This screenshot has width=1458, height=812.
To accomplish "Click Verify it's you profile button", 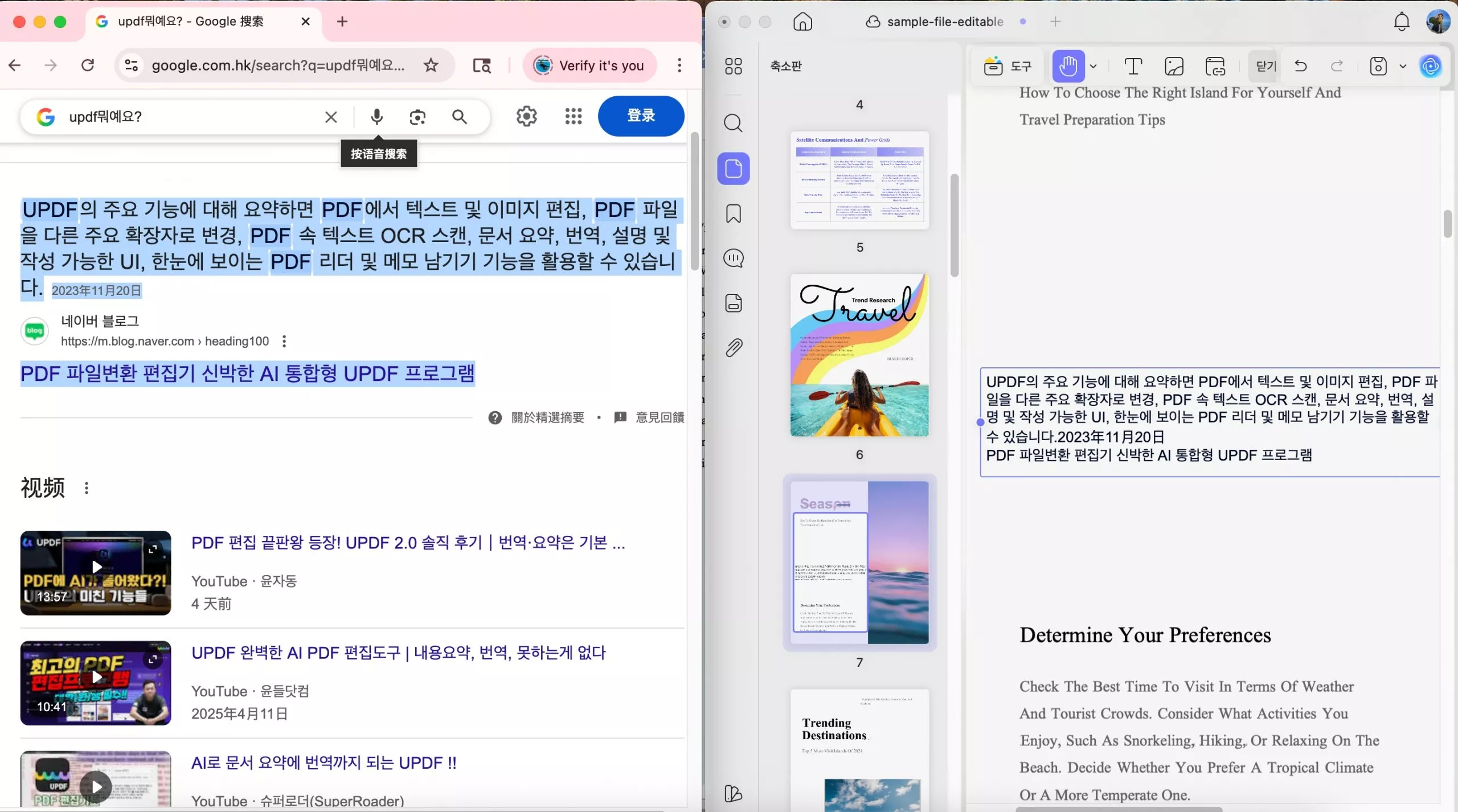I will coord(590,65).
